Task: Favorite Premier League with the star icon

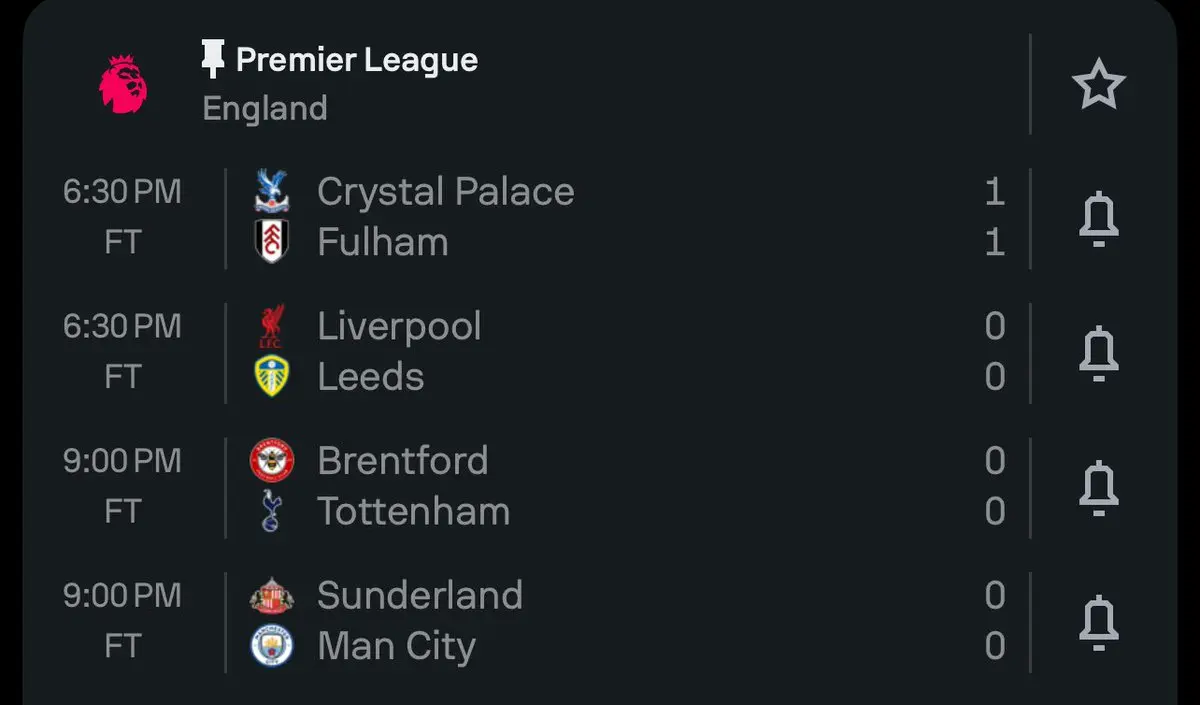Action: point(1098,85)
